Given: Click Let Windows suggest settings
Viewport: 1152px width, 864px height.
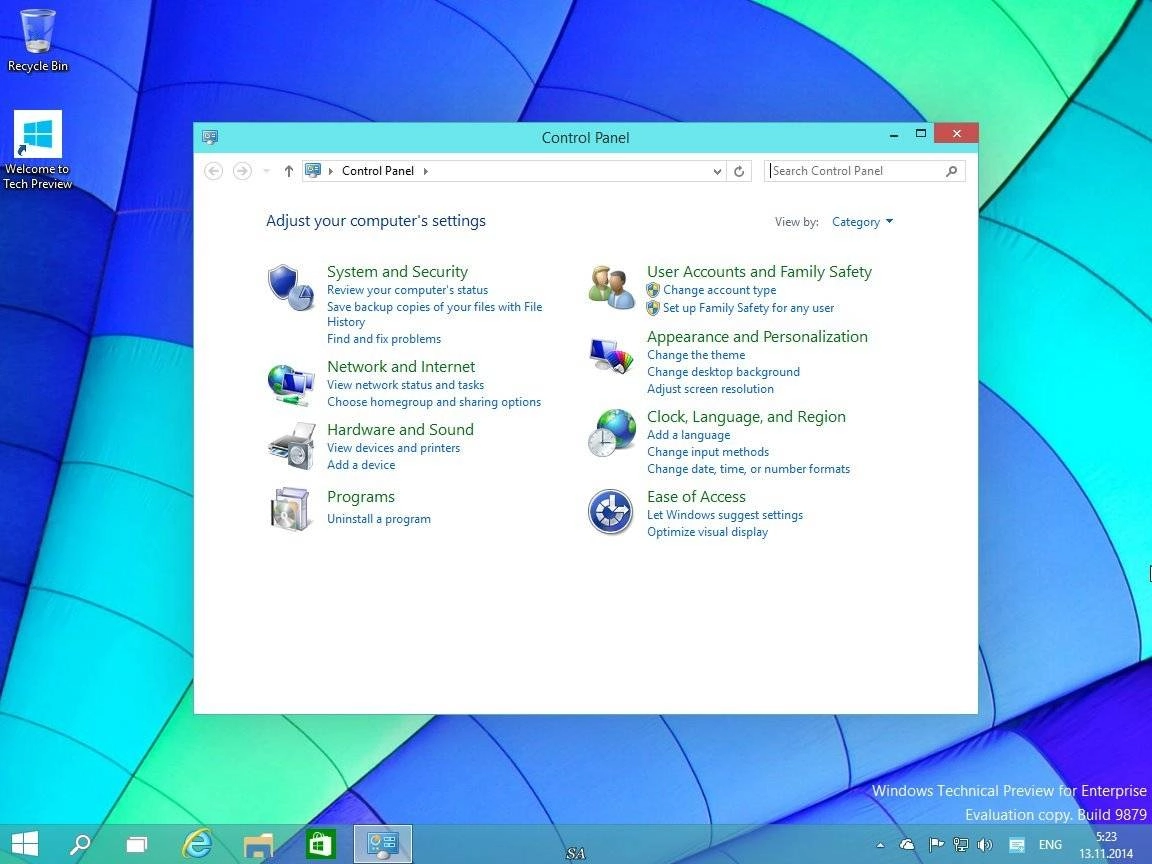Looking at the screenshot, I should pos(724,515).
